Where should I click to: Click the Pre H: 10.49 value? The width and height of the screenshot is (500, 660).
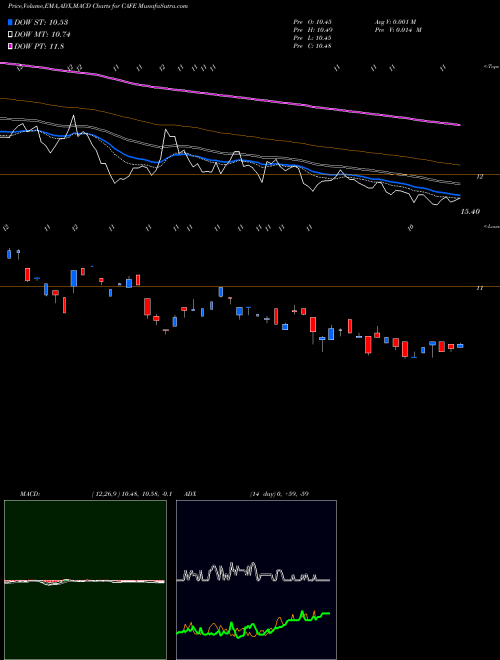click(x=313, y=30)
